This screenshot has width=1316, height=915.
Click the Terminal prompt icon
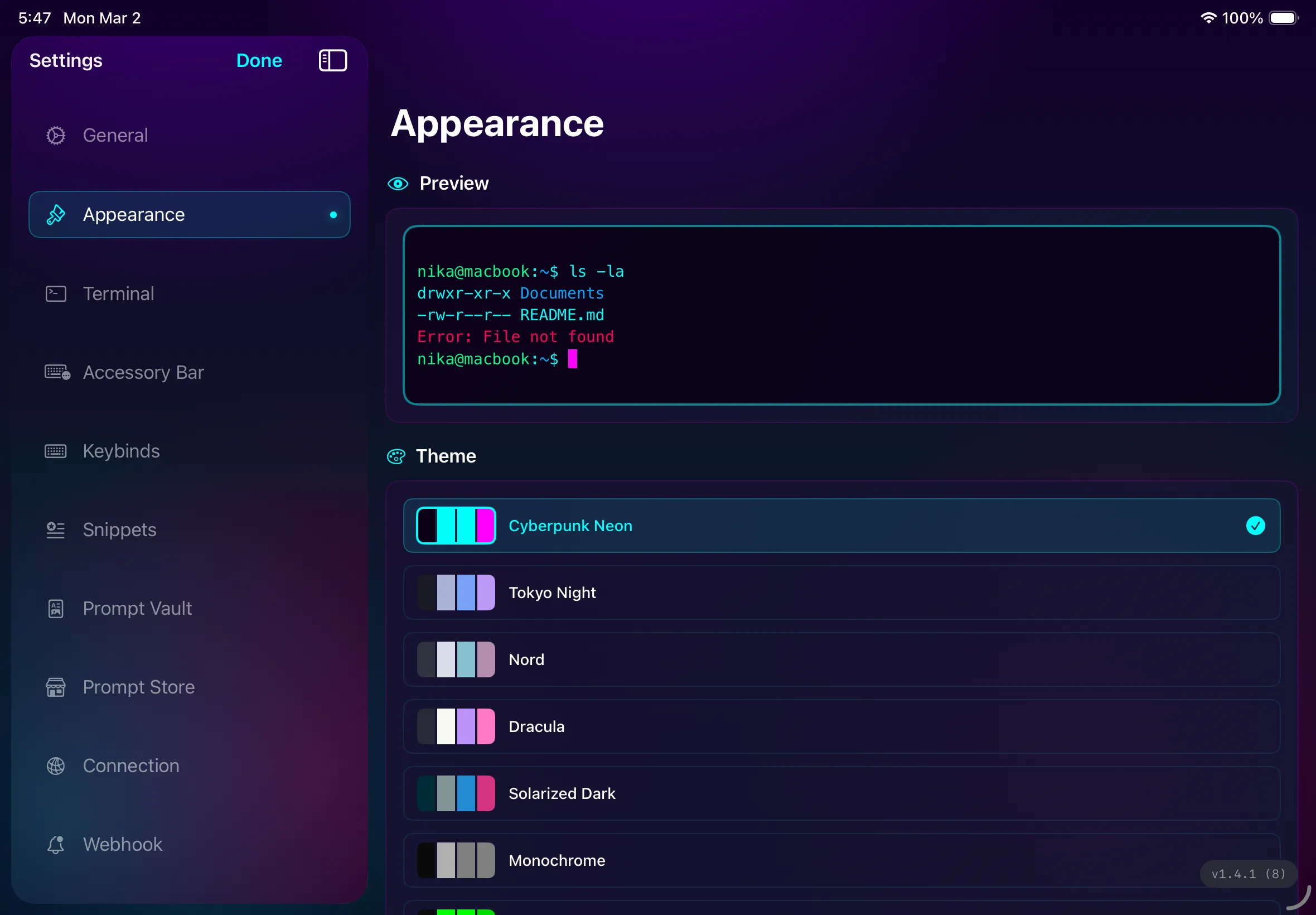[x=56, y=293]
